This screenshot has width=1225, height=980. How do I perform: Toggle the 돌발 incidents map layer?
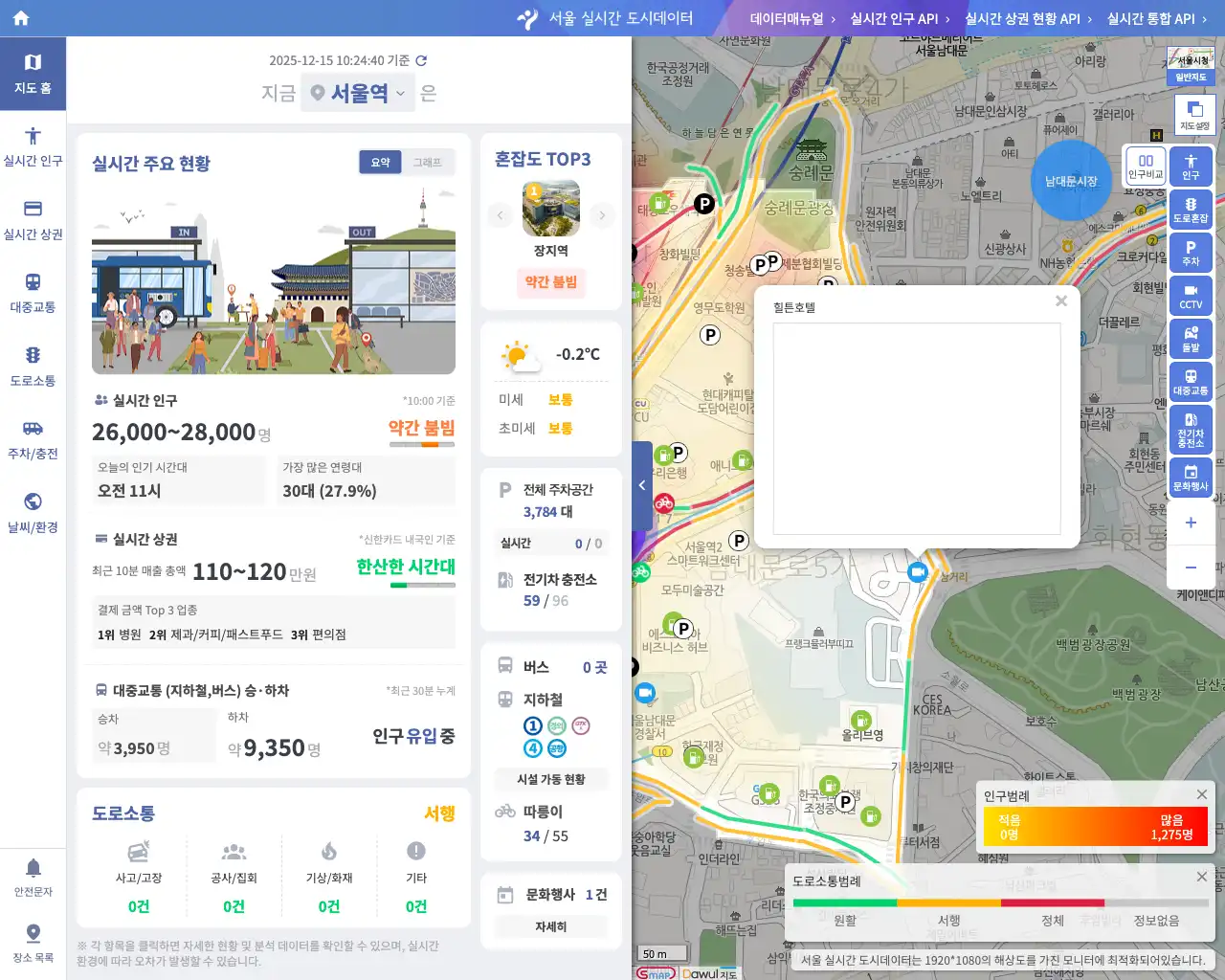1191,338
